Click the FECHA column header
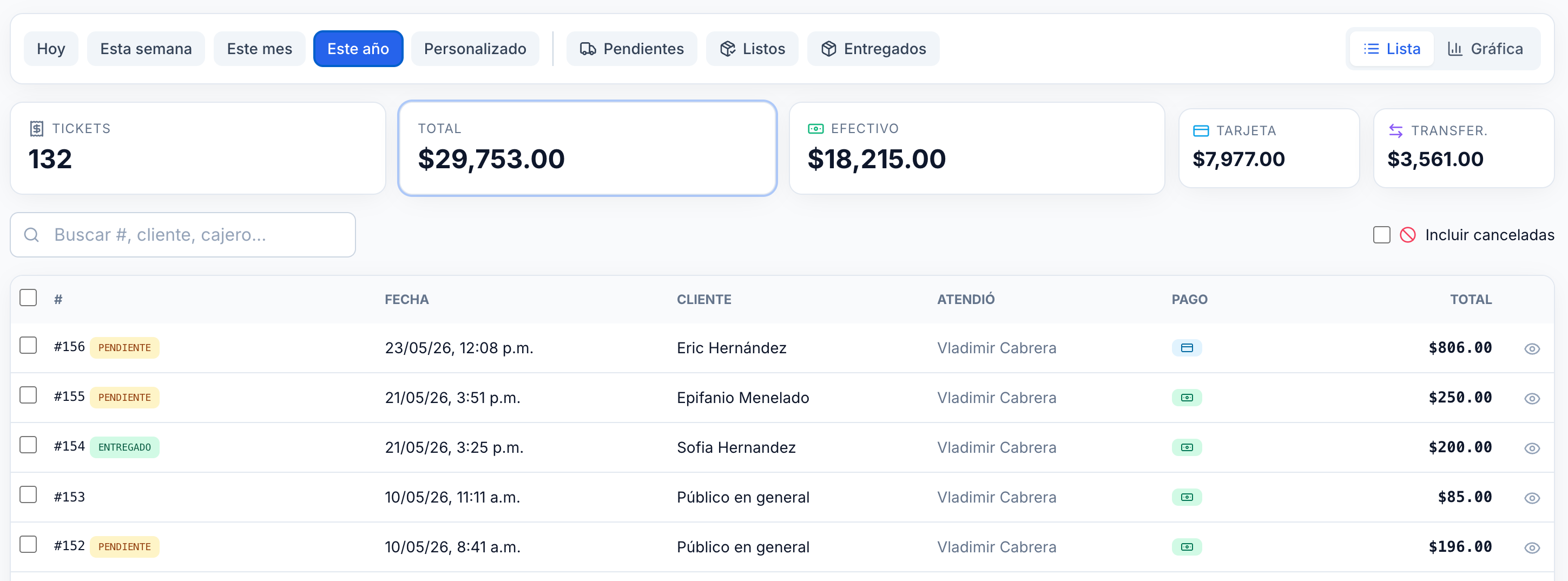Image resolution: width=1568 pixels, height=581 pixels. point(407,299)
